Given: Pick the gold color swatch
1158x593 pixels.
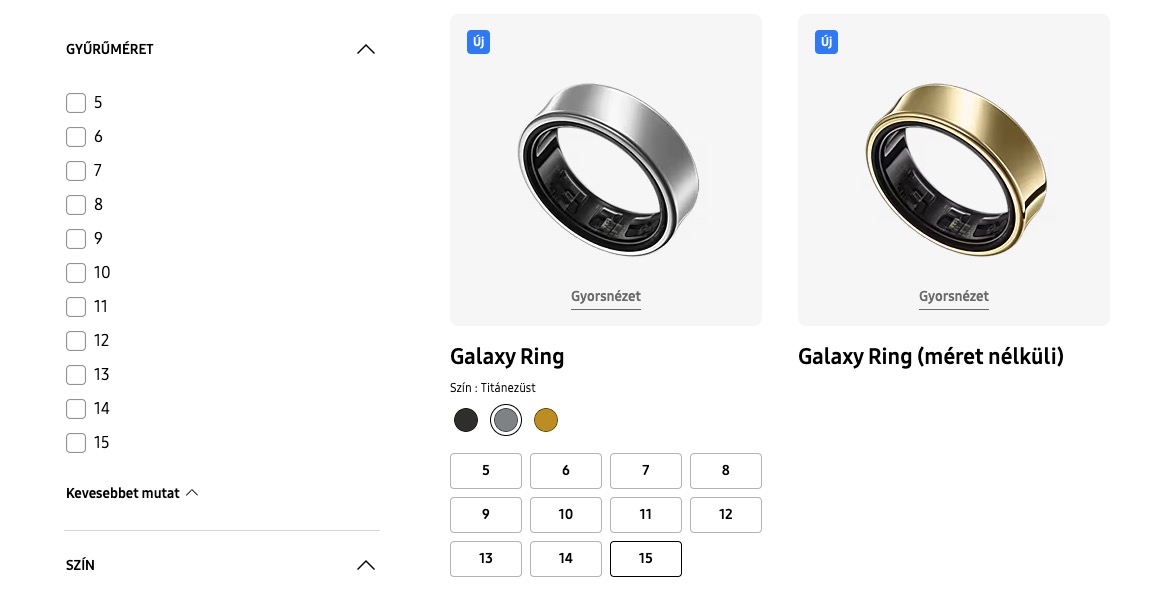Looking at the screenshot, I should pyautogui.click(x=545, y=421).
